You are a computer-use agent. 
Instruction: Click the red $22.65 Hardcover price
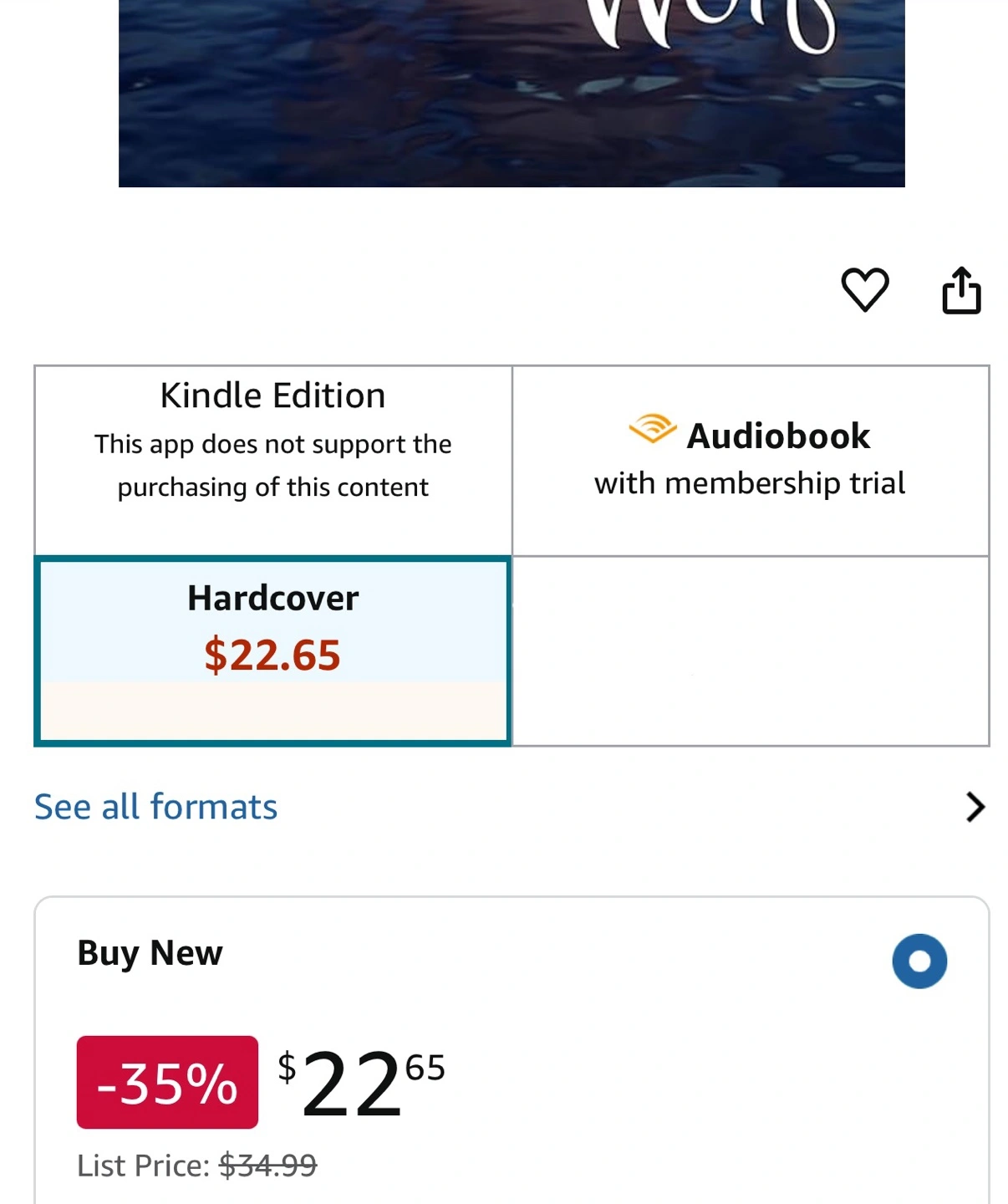(x=272, y=655)
